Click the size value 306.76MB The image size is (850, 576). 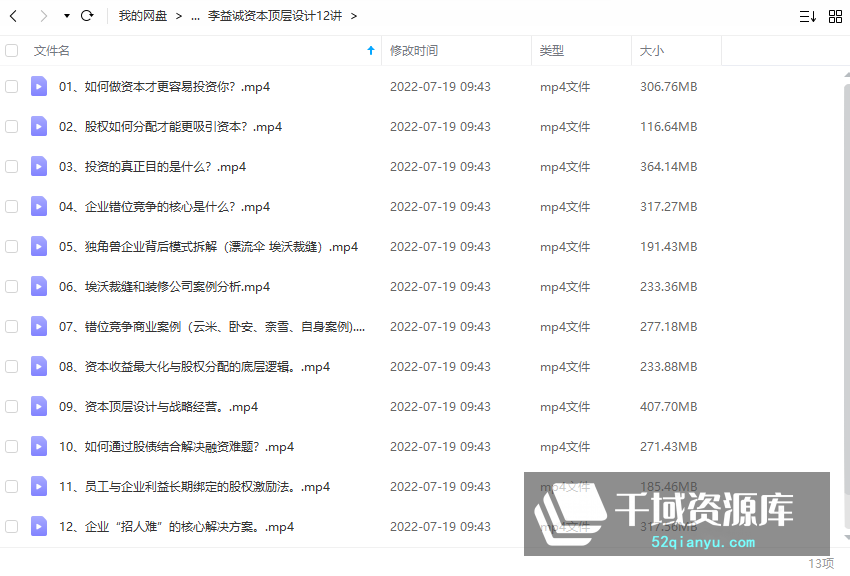click(x=668, y=87)
